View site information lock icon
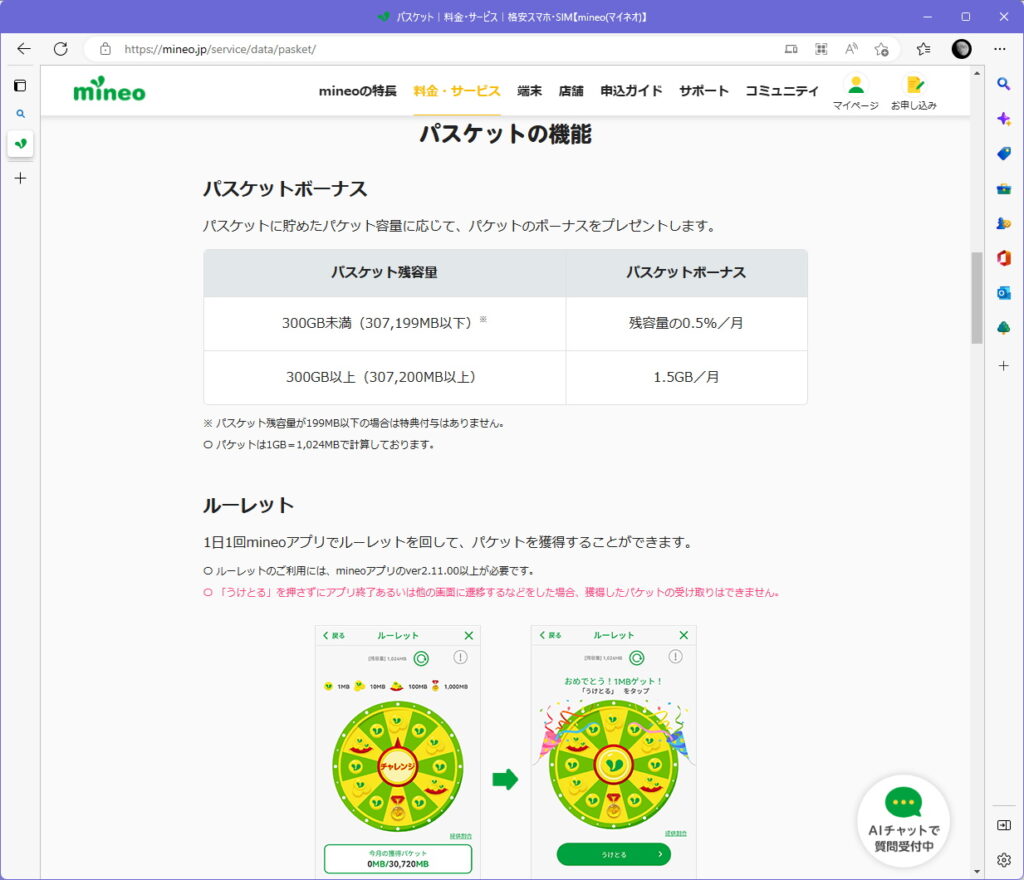Image resolution: width=1024 pixels, height=880 pixels. [x=105, y=49]
